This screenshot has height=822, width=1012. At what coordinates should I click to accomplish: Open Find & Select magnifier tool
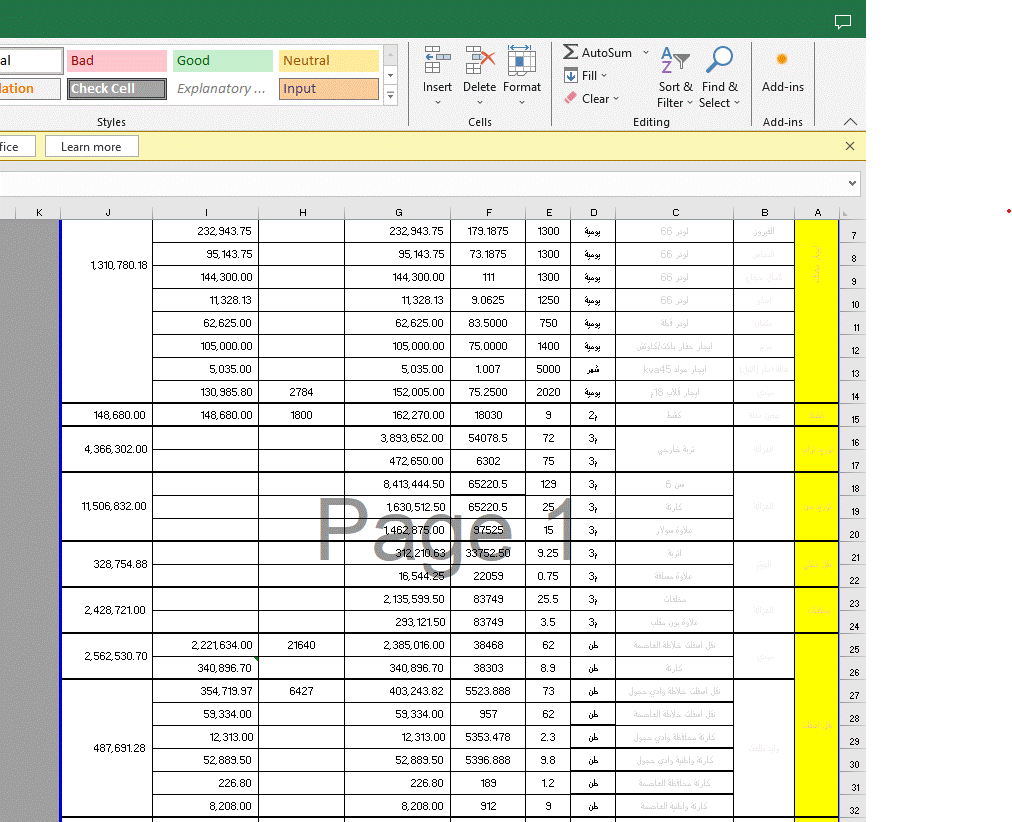pos(719,76)
